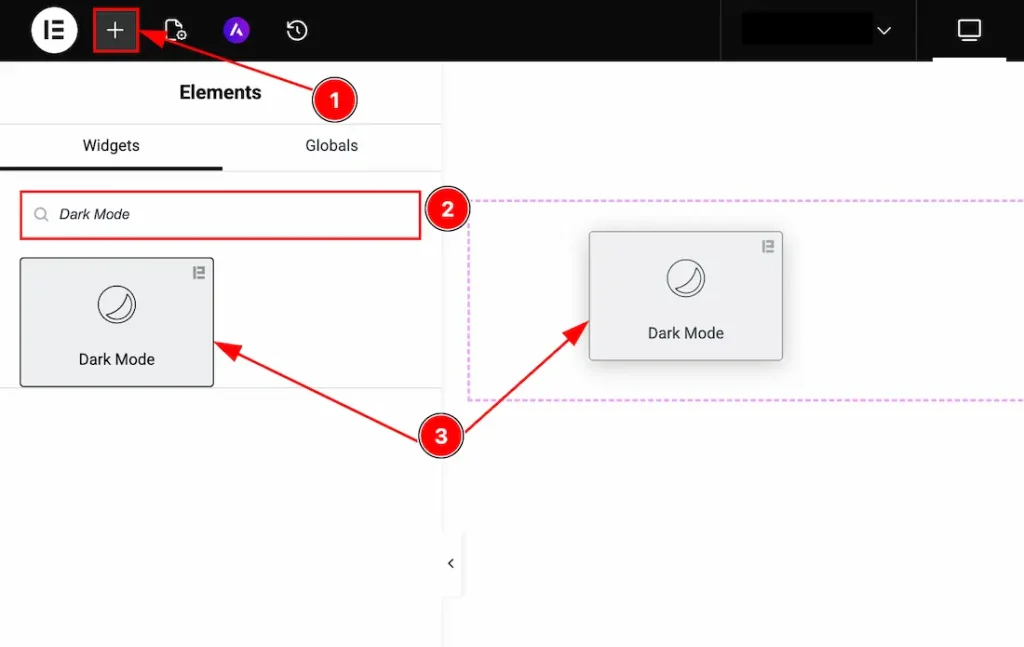Open page settings document-gear icon
1024x647 pixels.
[175, 31]
